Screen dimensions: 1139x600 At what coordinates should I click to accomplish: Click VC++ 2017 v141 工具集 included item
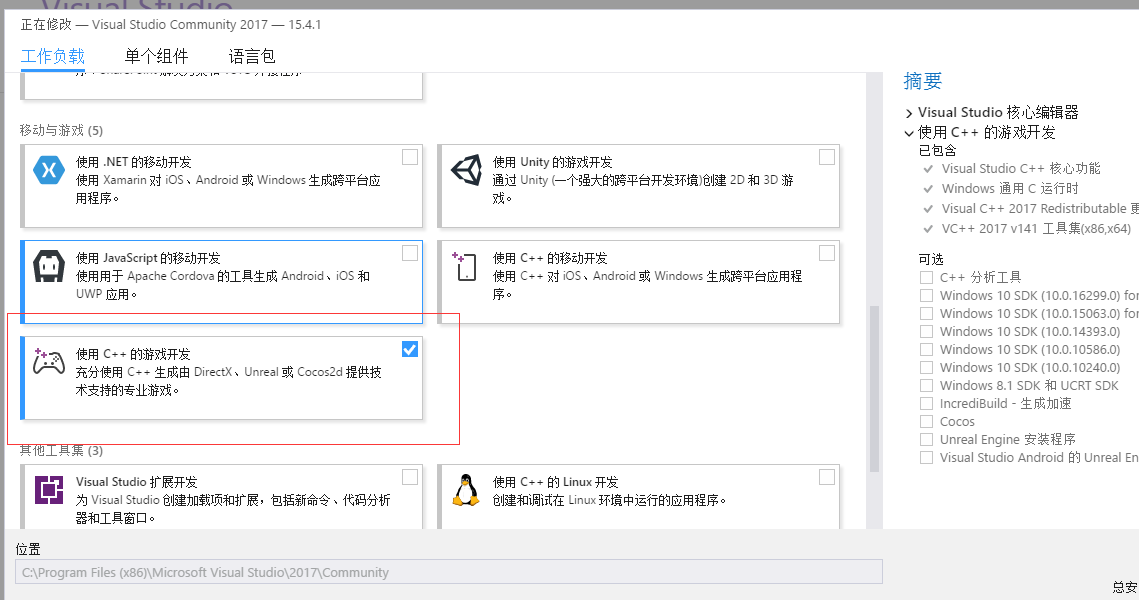pos(1036,229)
